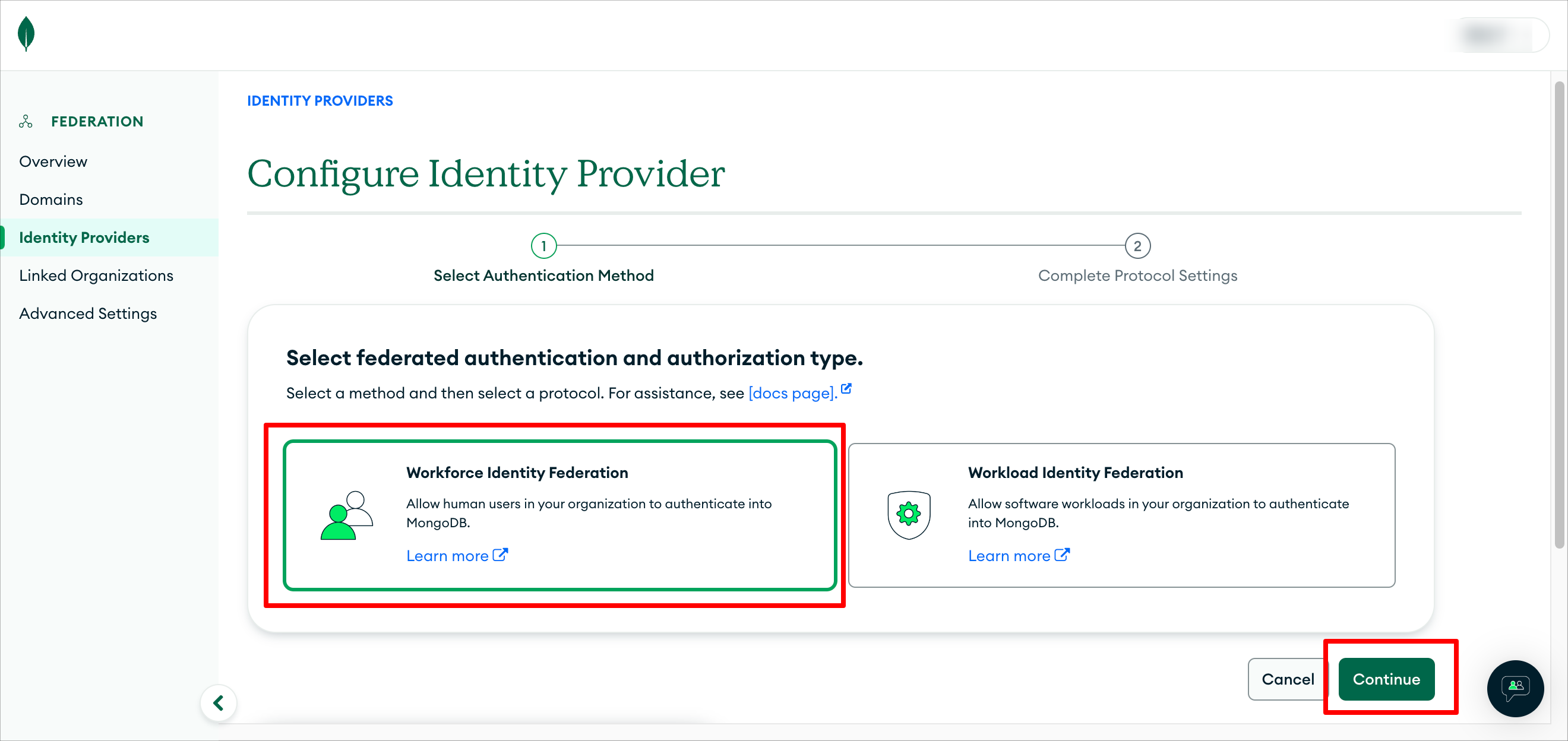This screenshot has width=1568, height=741.
Task: Open the Domains section
Action: click(50, 199)
